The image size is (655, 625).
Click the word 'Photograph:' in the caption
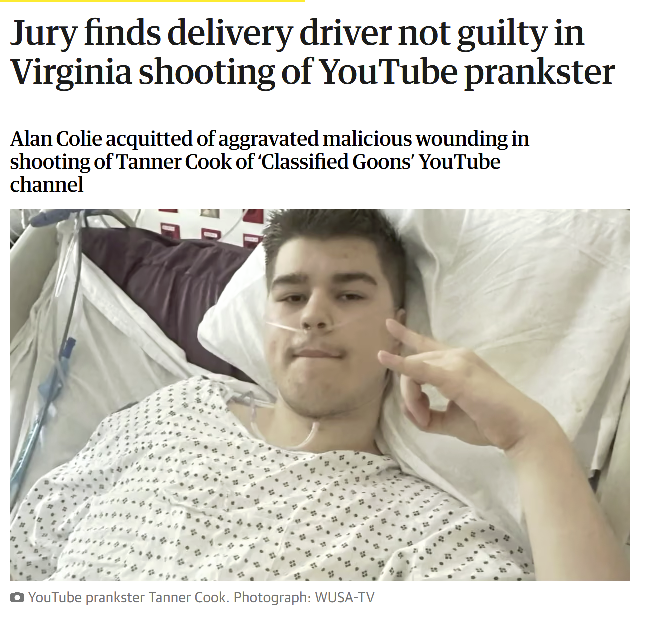[x=272, y=597]
